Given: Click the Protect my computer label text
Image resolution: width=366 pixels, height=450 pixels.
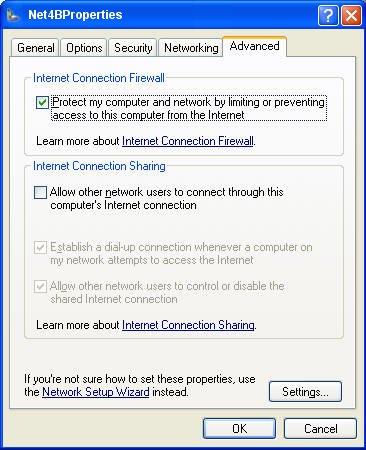Looking at the screenshot, I should [189, 108].
